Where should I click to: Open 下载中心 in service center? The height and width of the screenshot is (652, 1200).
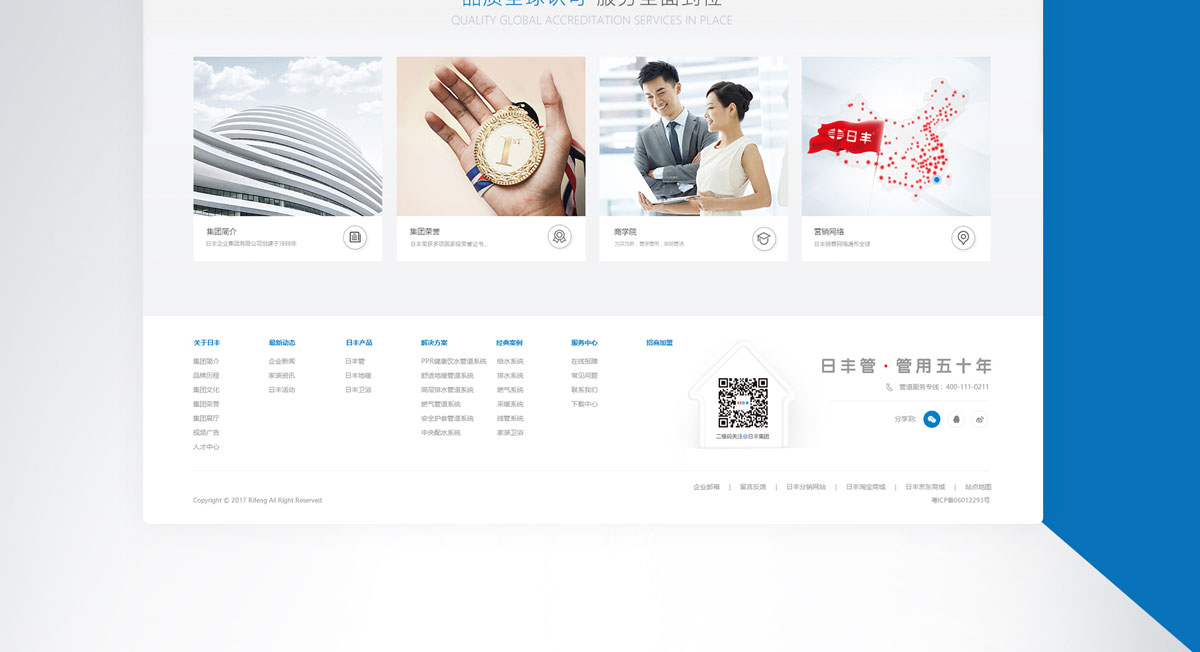click(x=585, y=404)
